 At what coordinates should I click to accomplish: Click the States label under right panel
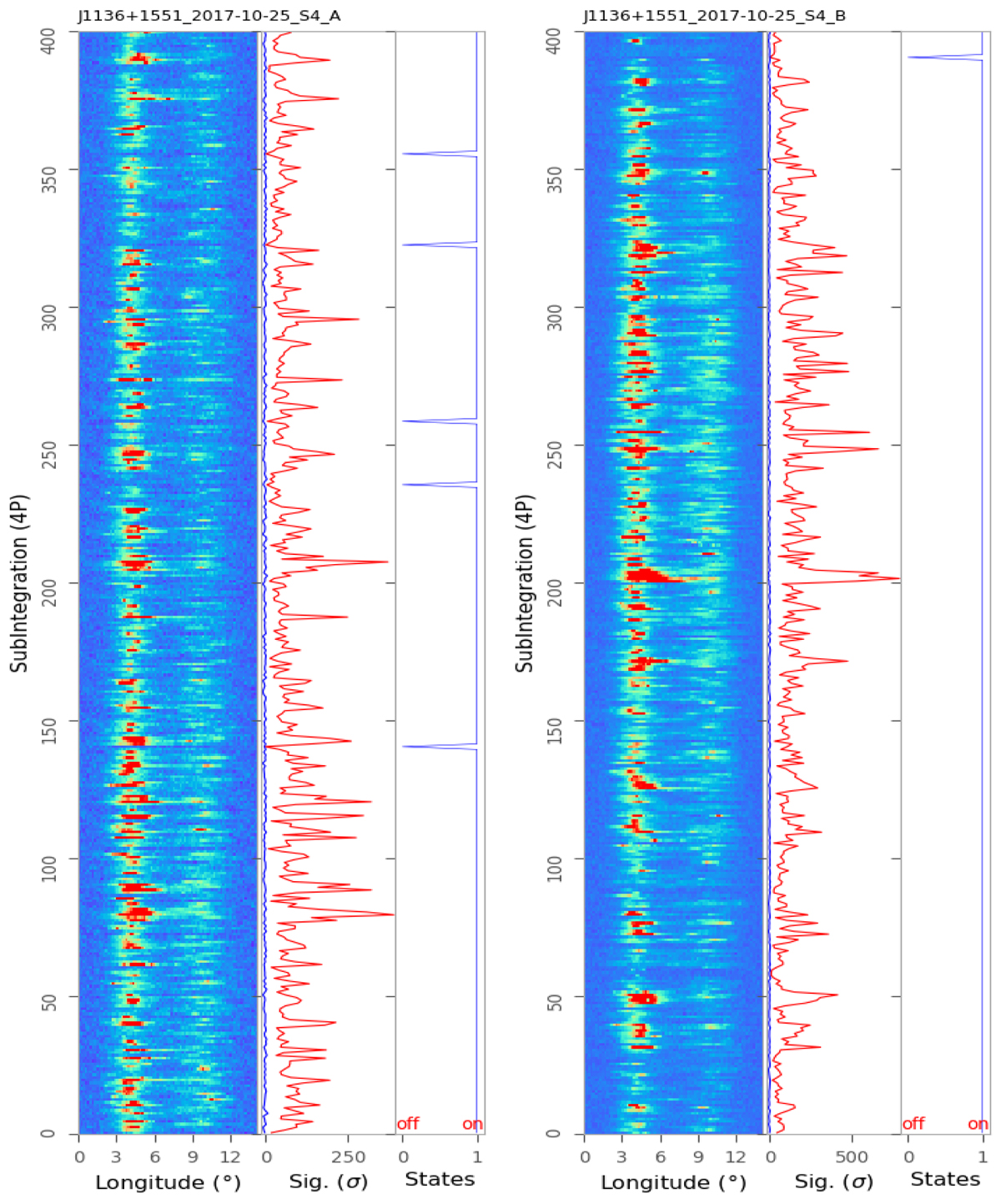pyautogui.click(x=945, y=1179)
